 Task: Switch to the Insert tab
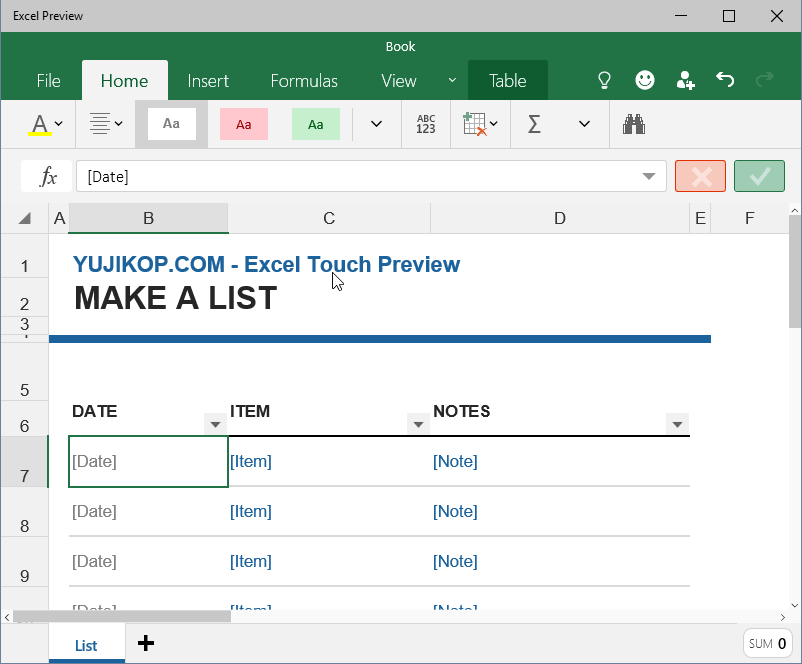pyautogui.click(x=208, y=81)
